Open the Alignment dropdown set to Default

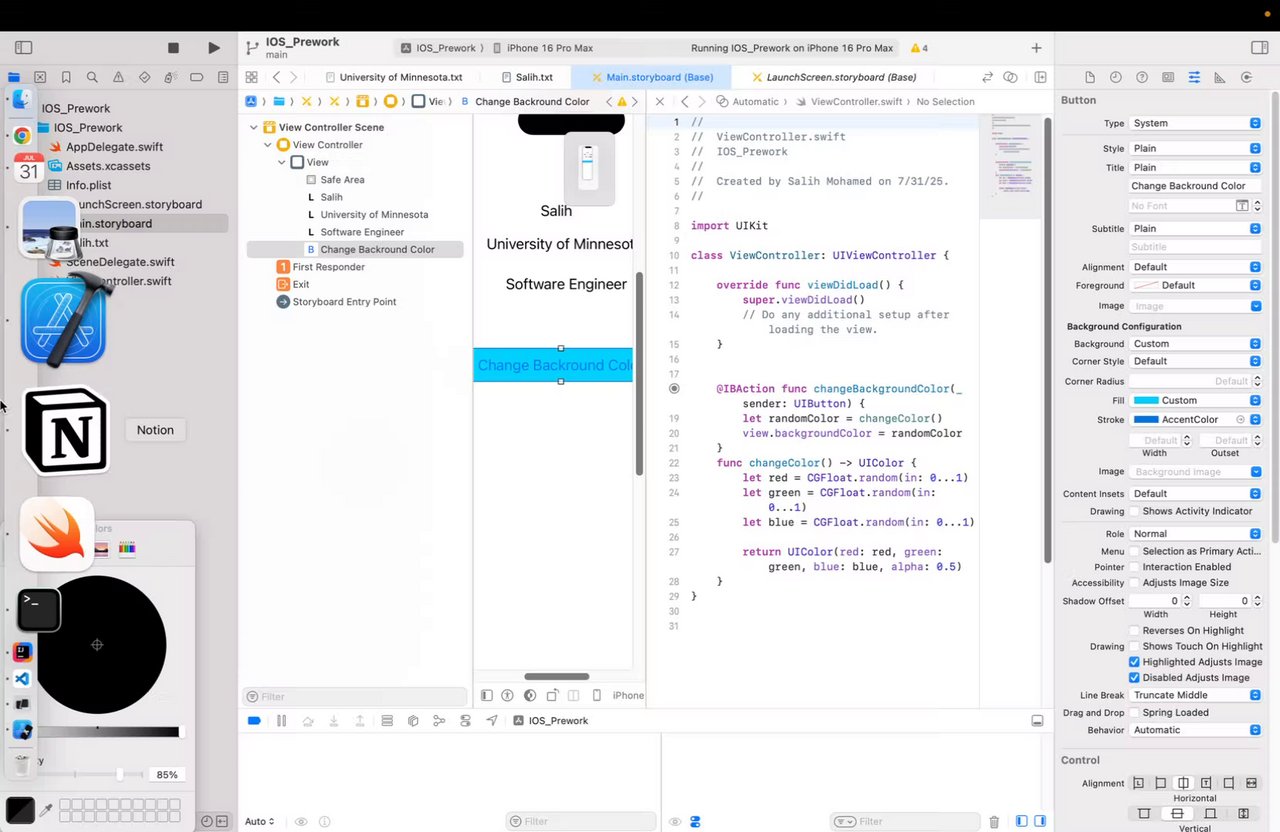tap(1195, 267)
